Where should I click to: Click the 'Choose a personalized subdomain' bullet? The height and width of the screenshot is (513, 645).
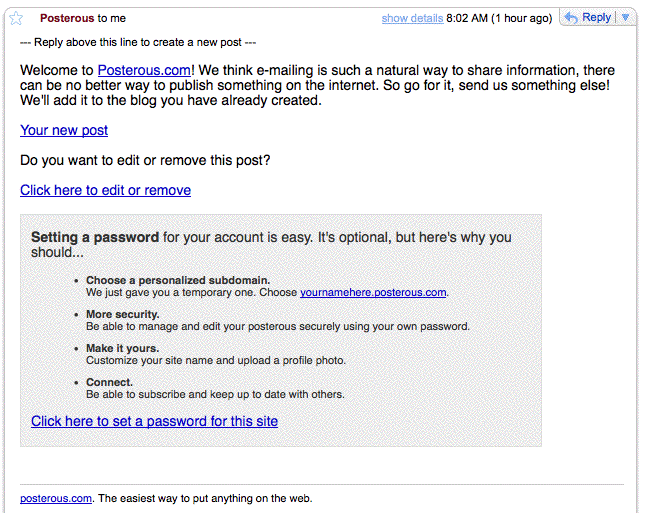(178, 280)
